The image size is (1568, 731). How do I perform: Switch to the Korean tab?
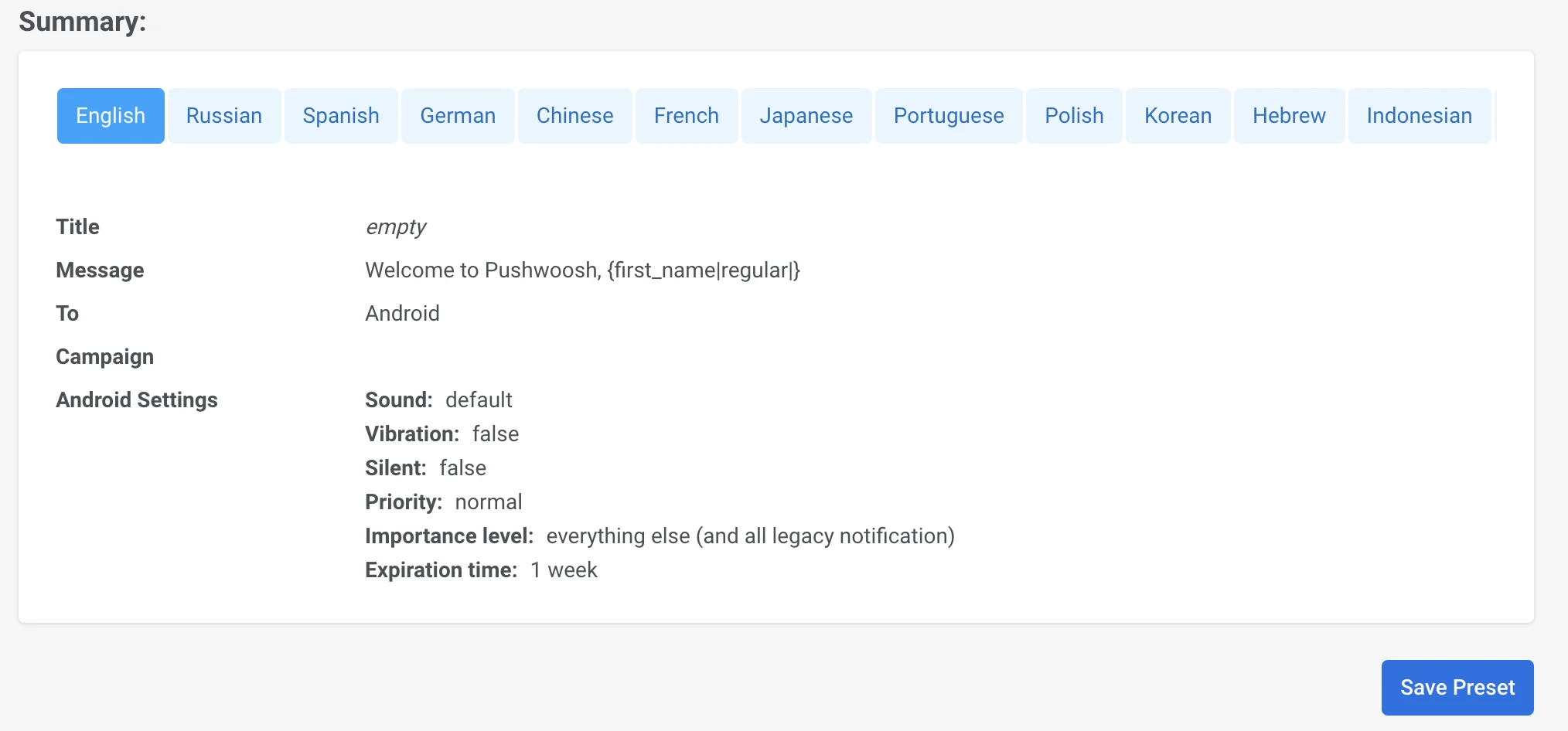click(1178, 116)
